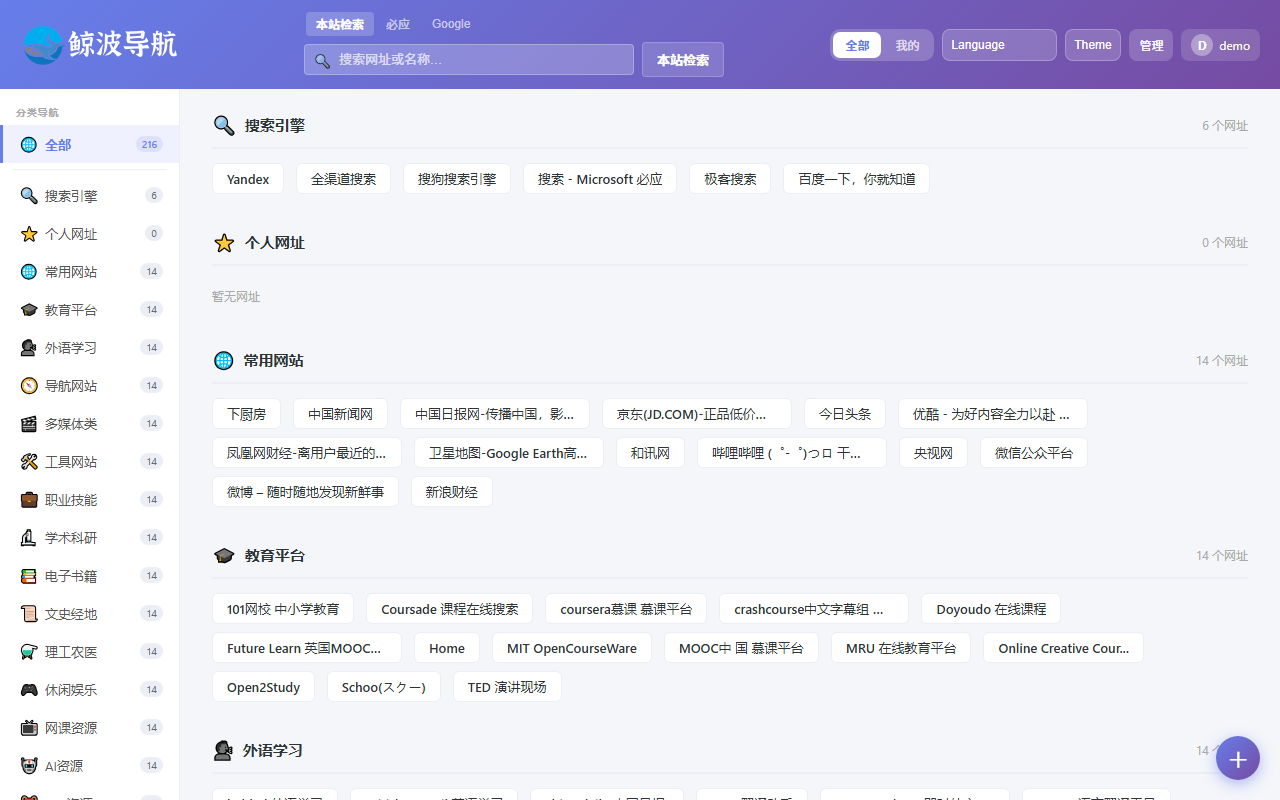Open 搜狗搜索引擎 link
Image resolution: width=1280 pixels, height=800 pixels.
[457, 179]
